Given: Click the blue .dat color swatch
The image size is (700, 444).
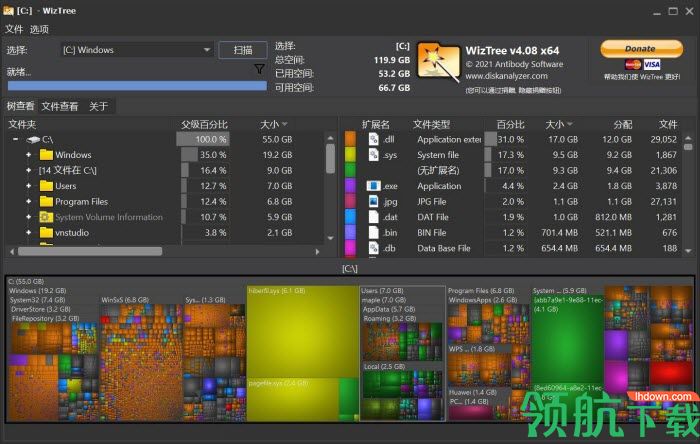Looking at the screenshot, I should [x=350, y=217].
